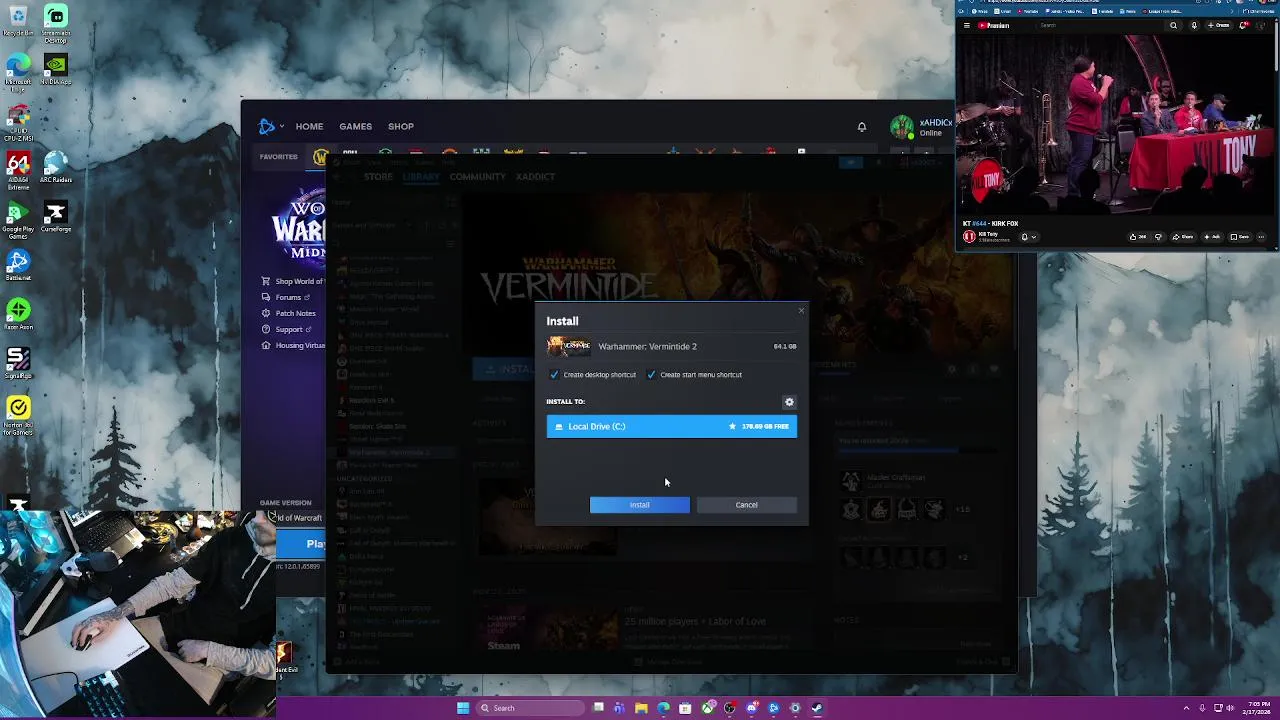Click Warhammer: Vermintide 2 game thumbnail in dialog
1280x720 pixels.
pos(568,346)
